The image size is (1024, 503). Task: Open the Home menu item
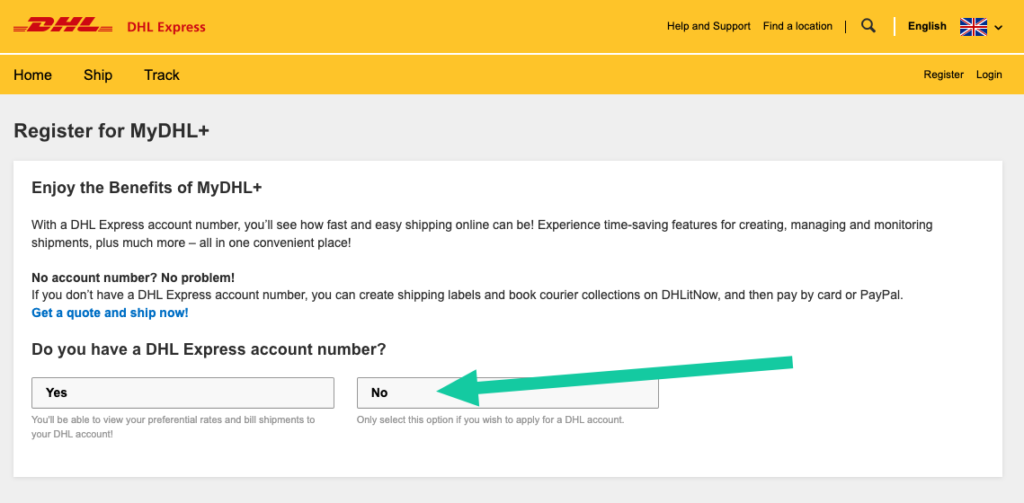click(x=33, y=75)
